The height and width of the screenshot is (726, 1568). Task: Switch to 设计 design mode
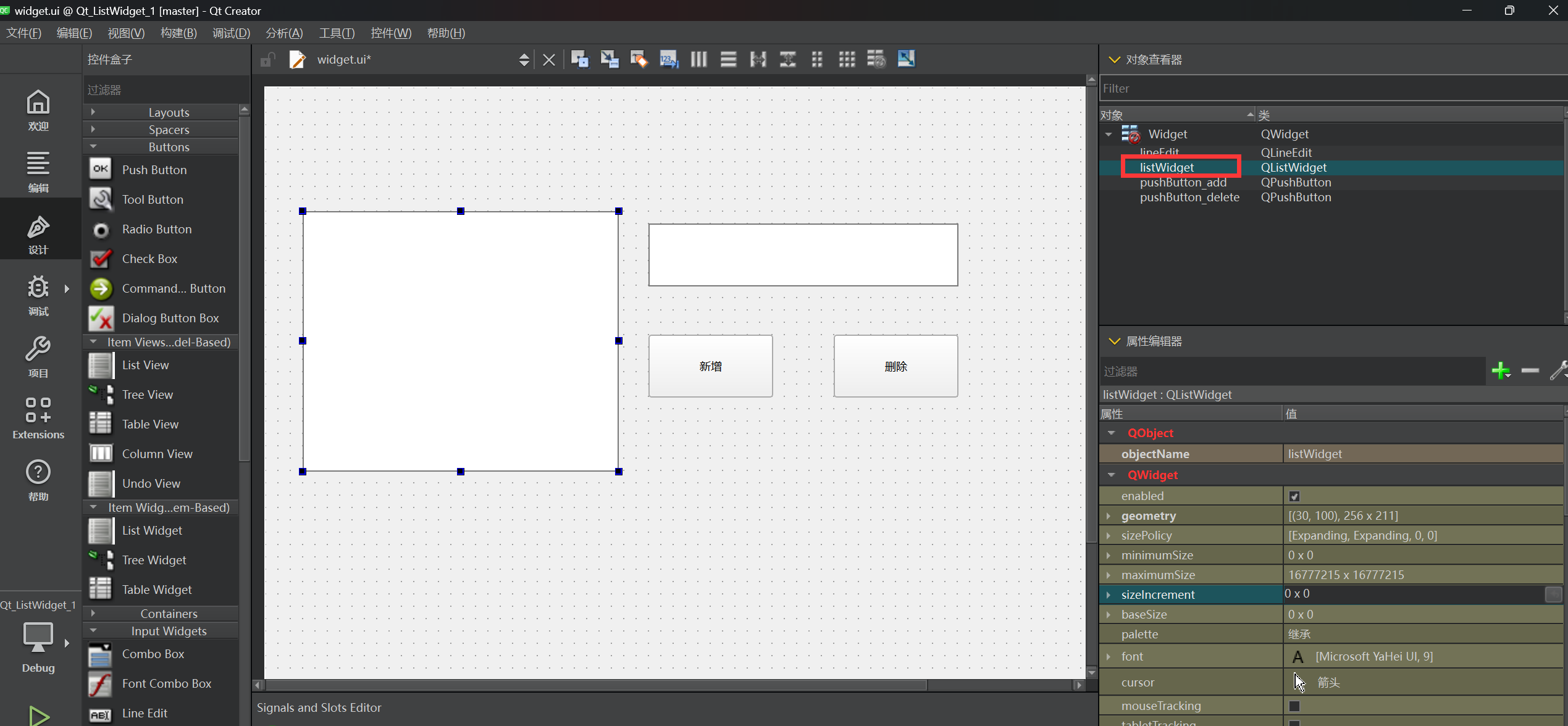click(38, 235)
